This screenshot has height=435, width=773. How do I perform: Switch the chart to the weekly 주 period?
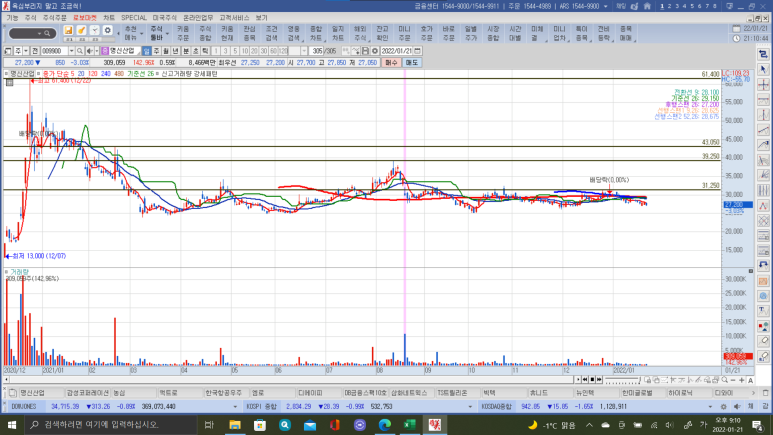[156, 51]
